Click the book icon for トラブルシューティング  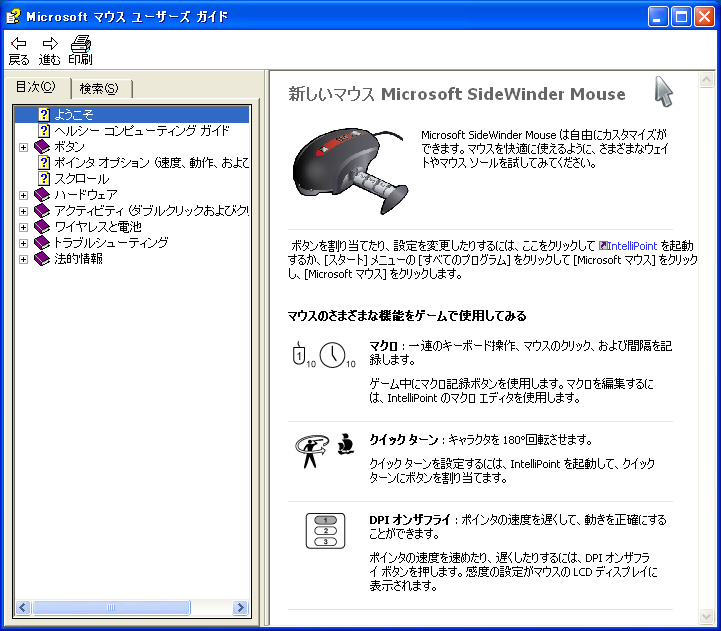pyautogui.click(x=42, y=243)
